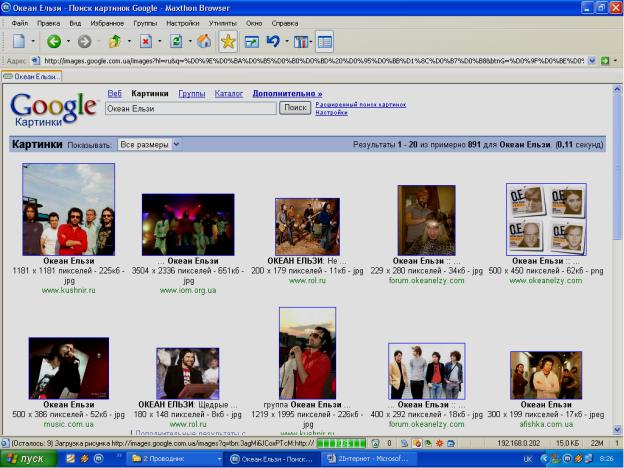Click the Winamp lightning icon in quick launch
The image size is (624, 468).
click(x=84, y=459)
